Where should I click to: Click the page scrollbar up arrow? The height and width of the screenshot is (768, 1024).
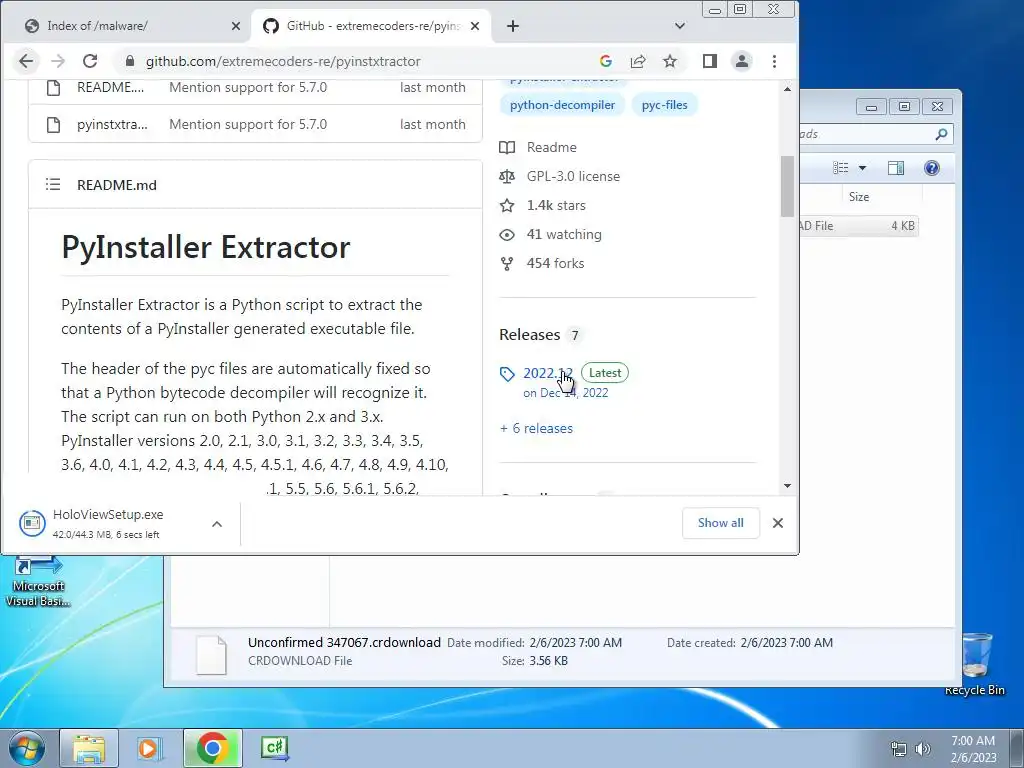point(788,89)
